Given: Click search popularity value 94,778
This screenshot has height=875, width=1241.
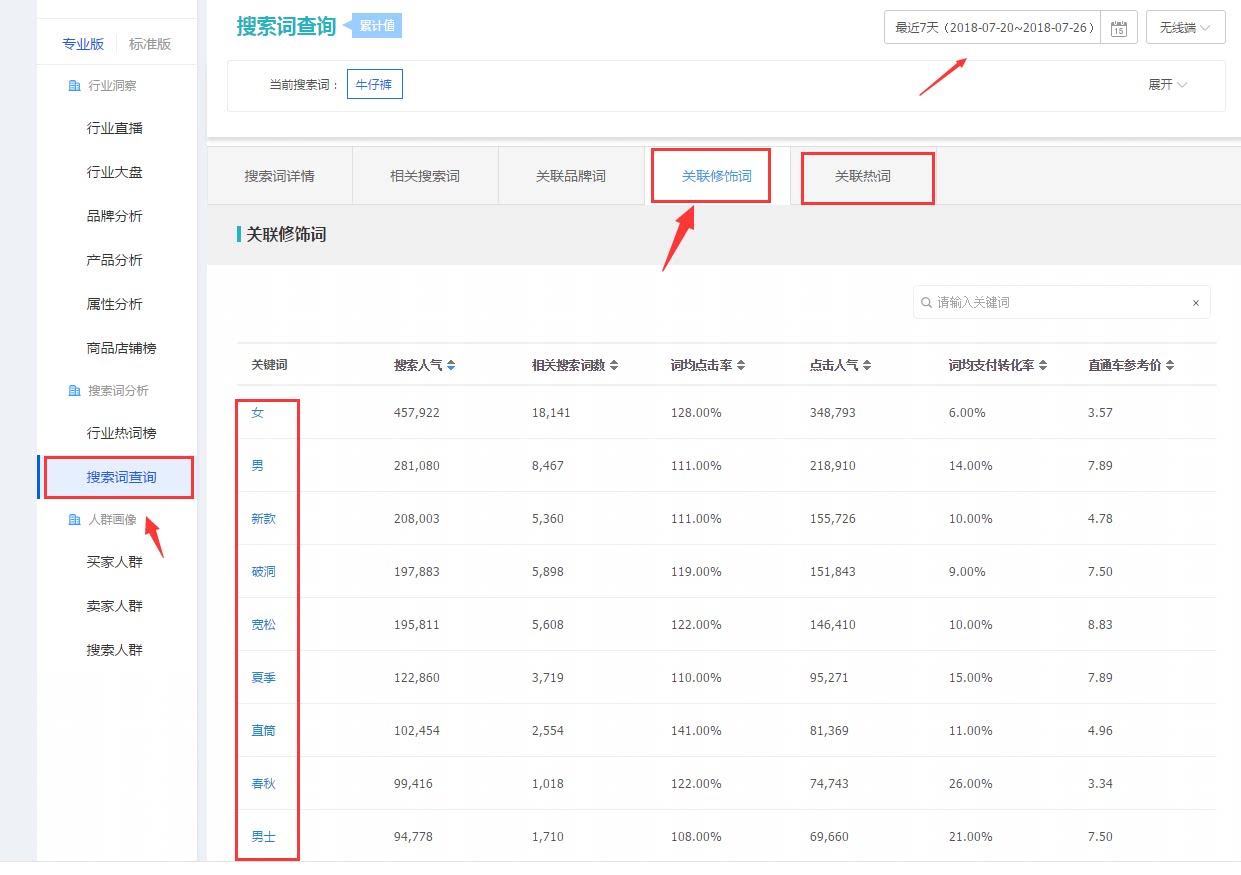Looking at the screenshot, I should click(414, 837).
